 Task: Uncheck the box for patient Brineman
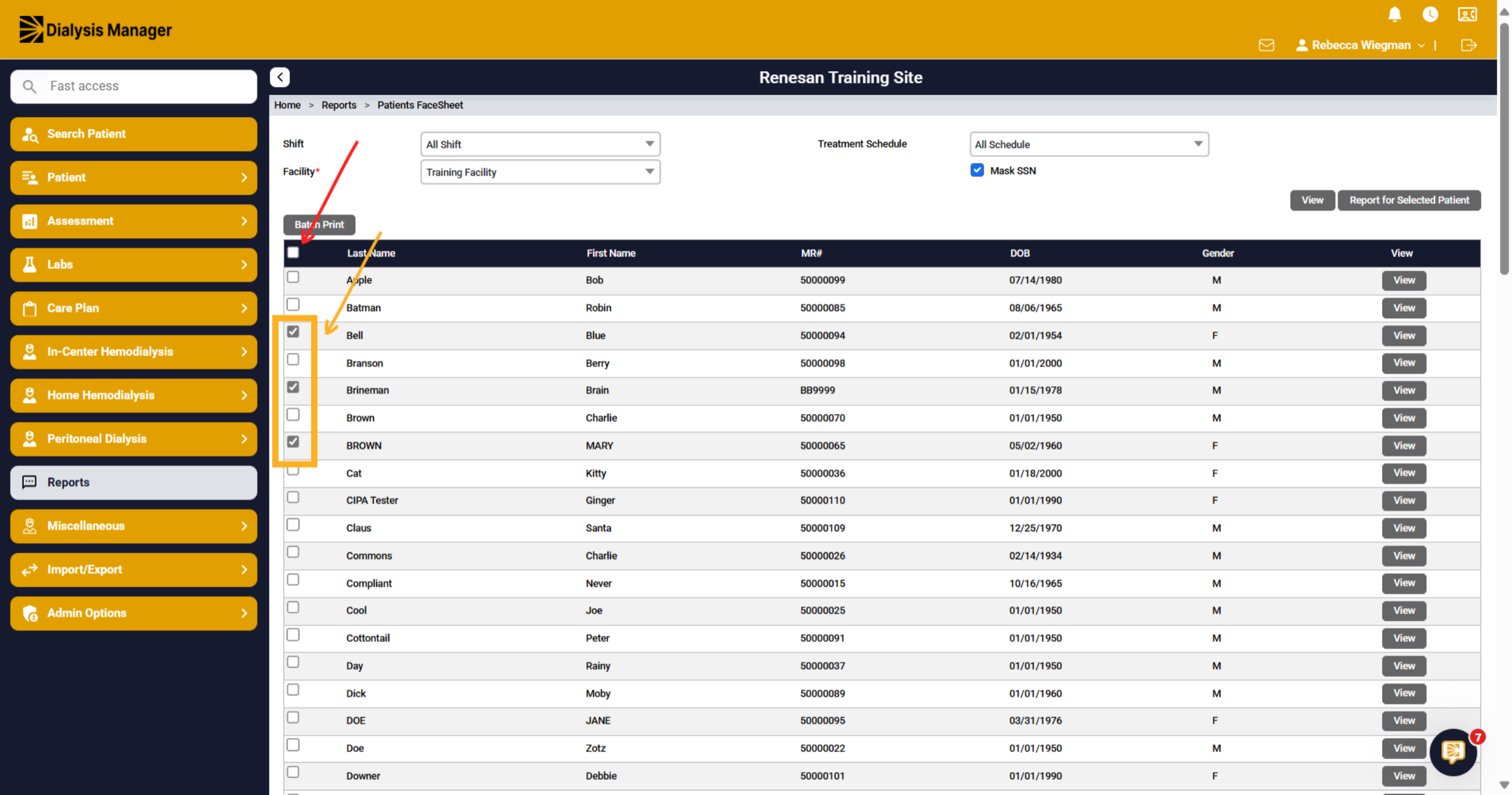click(x=293, y=387)
